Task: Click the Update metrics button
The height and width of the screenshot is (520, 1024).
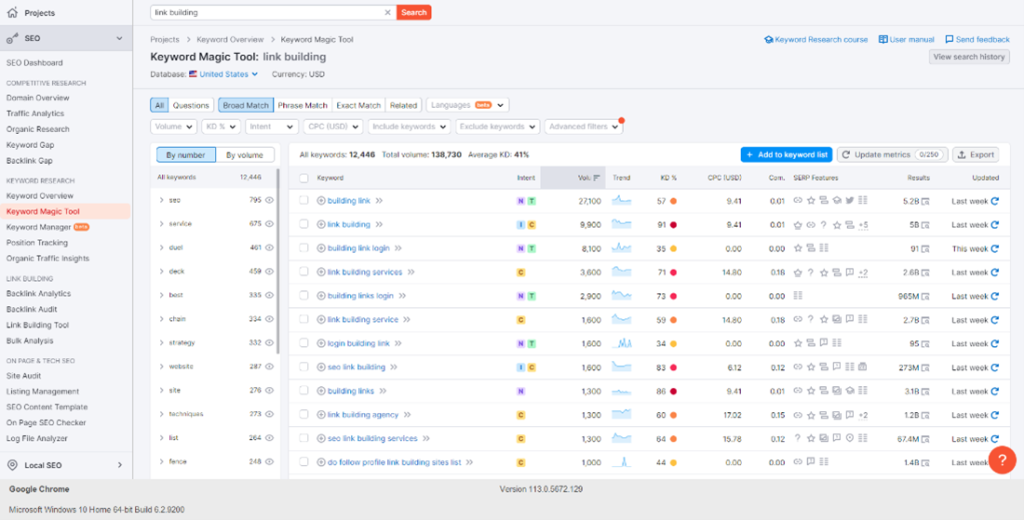Action: pos(893,155)
